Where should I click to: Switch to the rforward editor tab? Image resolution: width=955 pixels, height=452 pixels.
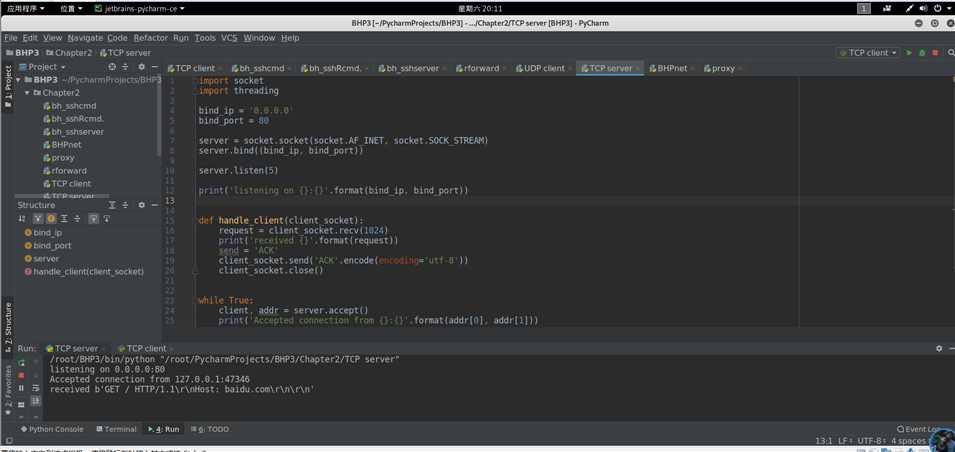(x=481, y=68)
